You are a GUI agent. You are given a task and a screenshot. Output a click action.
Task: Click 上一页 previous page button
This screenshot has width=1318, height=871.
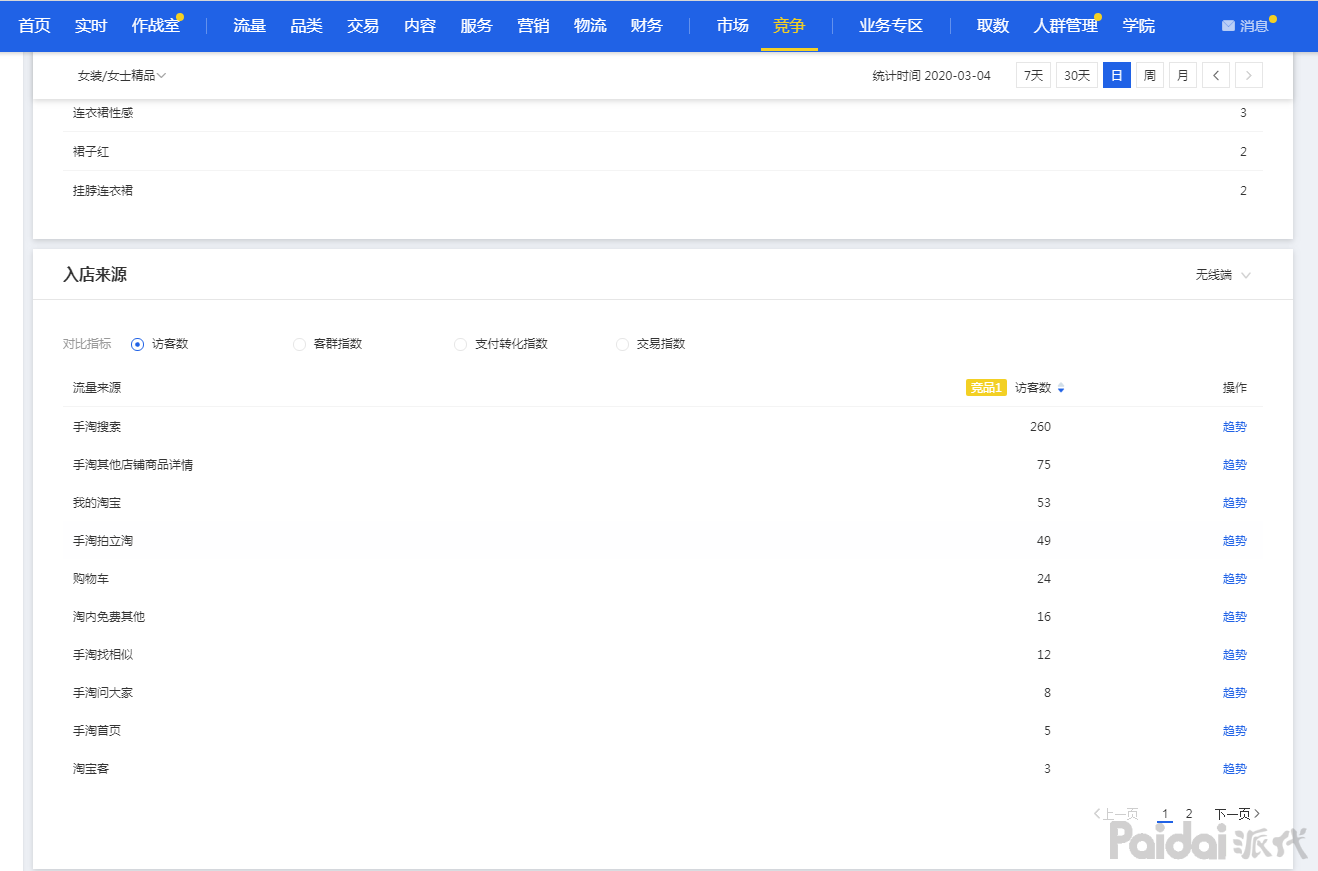[x=1116, y=814]
